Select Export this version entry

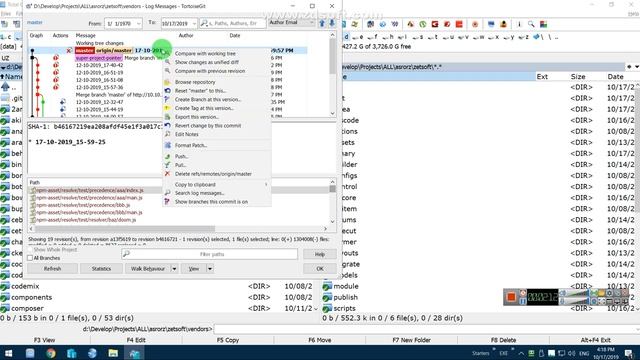[196, 117]
